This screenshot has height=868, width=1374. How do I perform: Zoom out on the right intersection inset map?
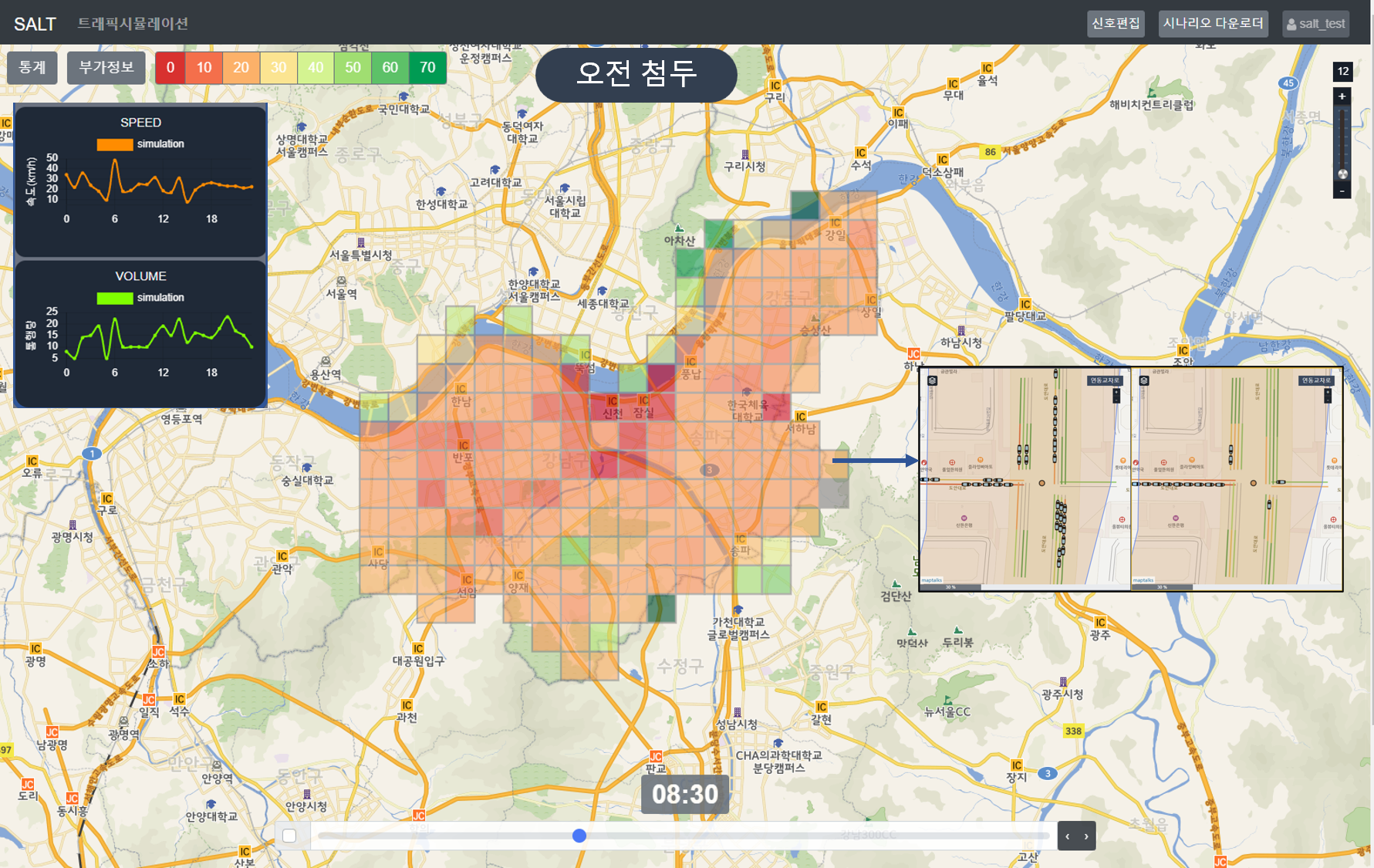tap(1327, 399)
